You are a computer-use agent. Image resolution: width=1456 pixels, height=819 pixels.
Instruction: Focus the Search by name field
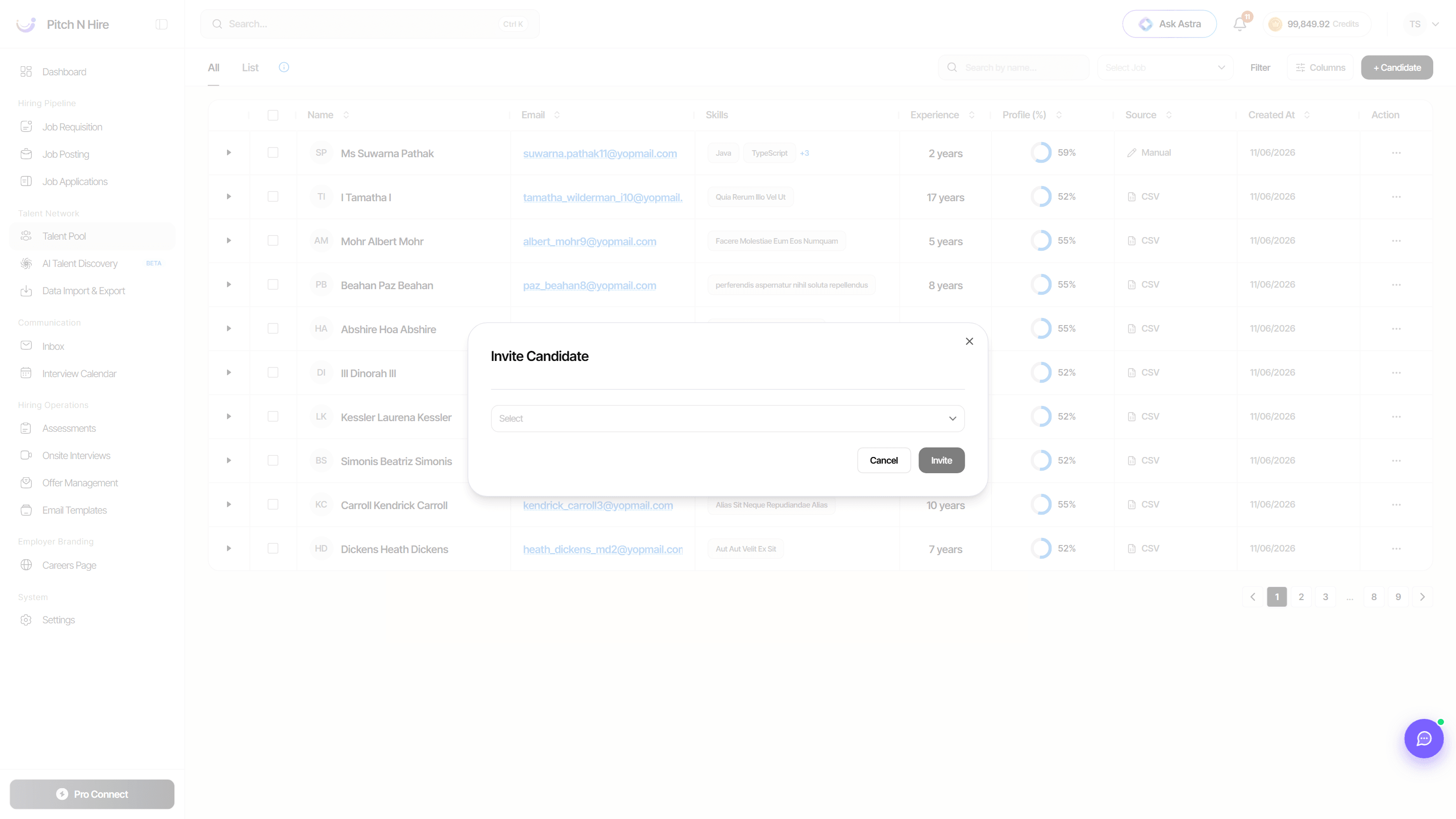click(x=1014, y=67)
